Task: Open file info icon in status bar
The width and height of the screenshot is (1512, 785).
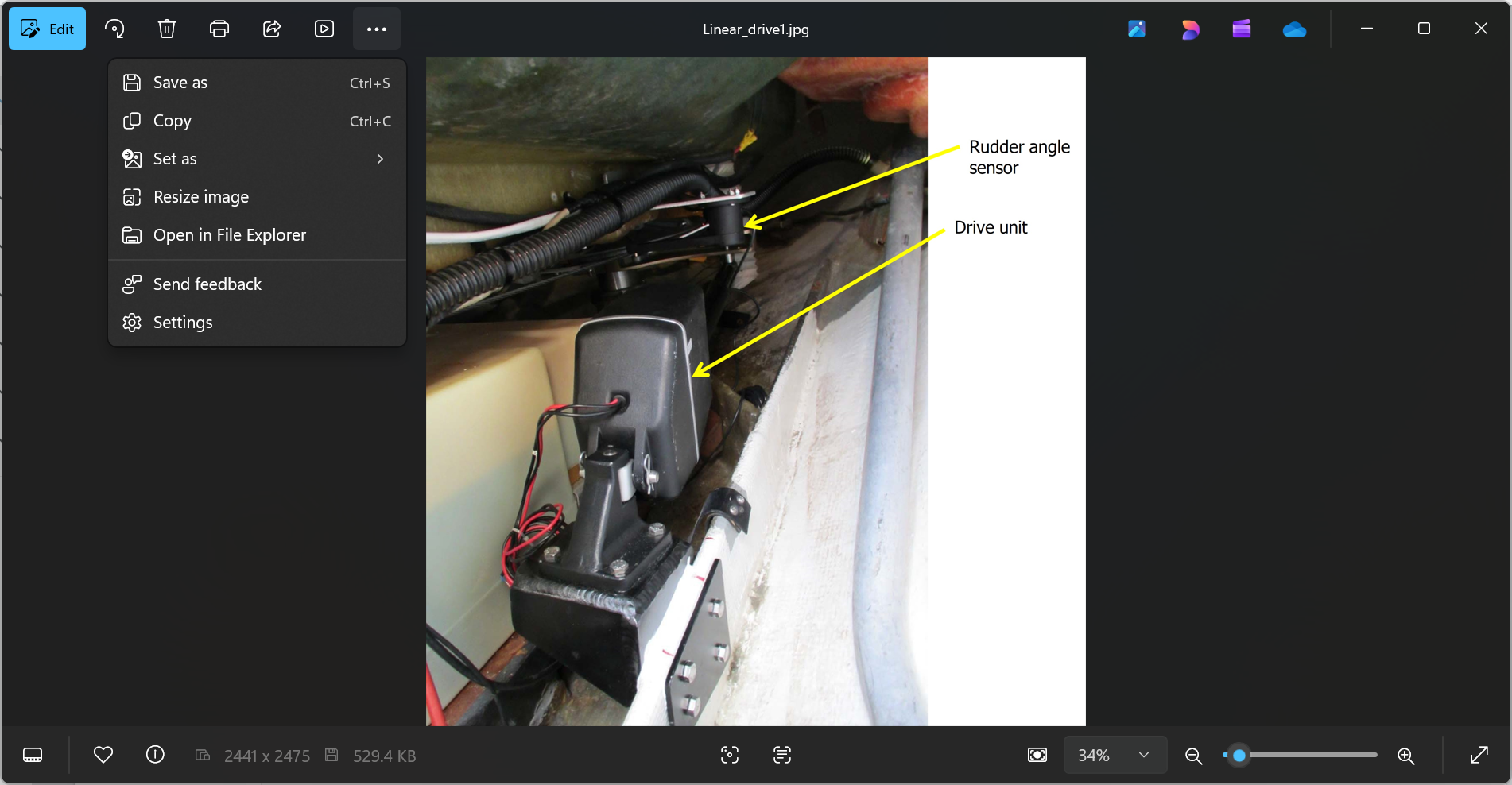Action: click(155, 755)
